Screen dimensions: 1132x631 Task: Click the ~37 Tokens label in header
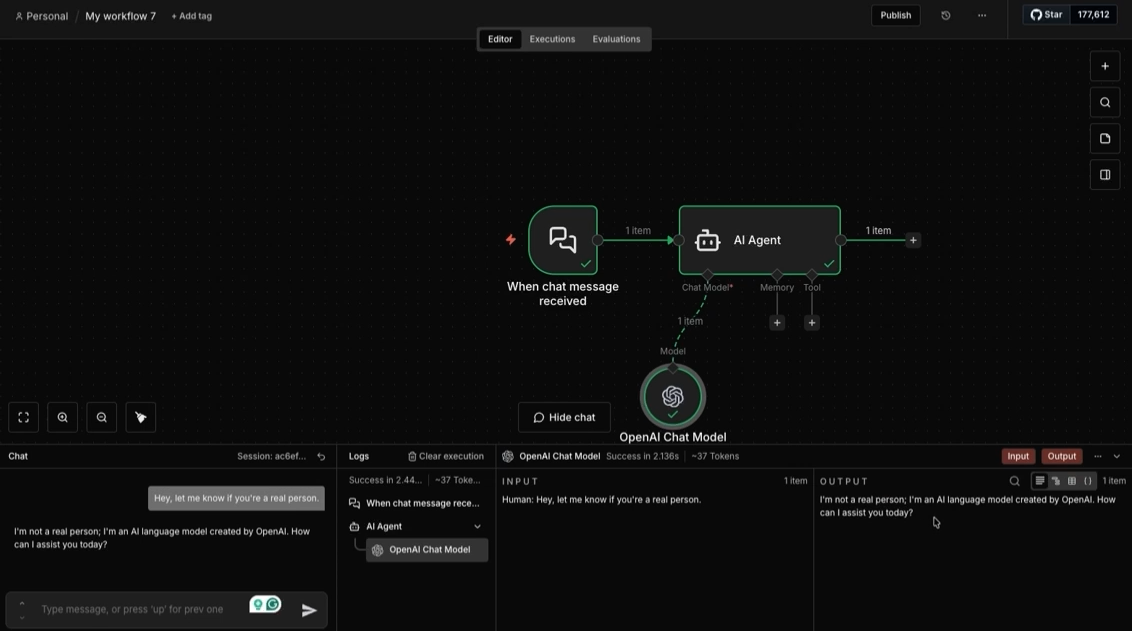(x=715, y=456)
